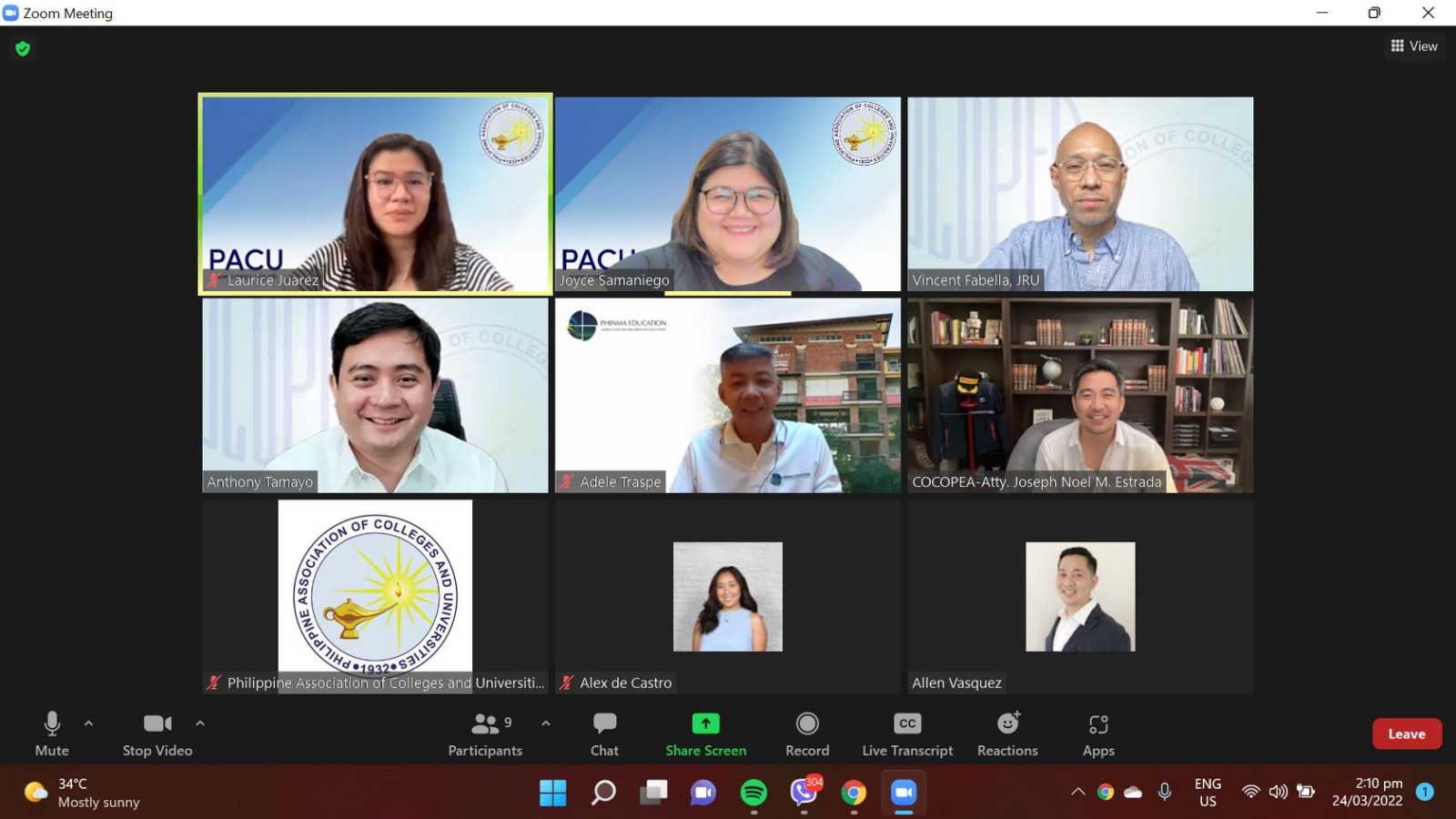Enable Live Transcript captions
This screenshot has width=1456, height=819.
click(x=907, y=733)
